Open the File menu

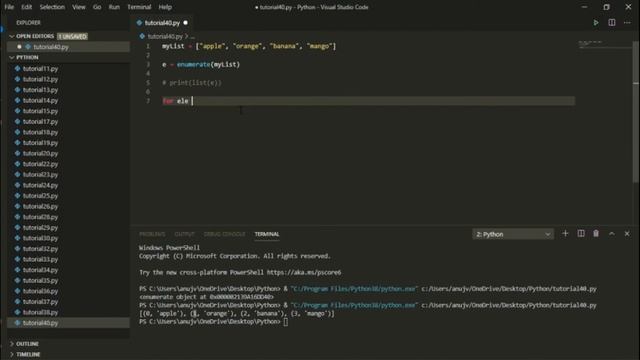9,7
